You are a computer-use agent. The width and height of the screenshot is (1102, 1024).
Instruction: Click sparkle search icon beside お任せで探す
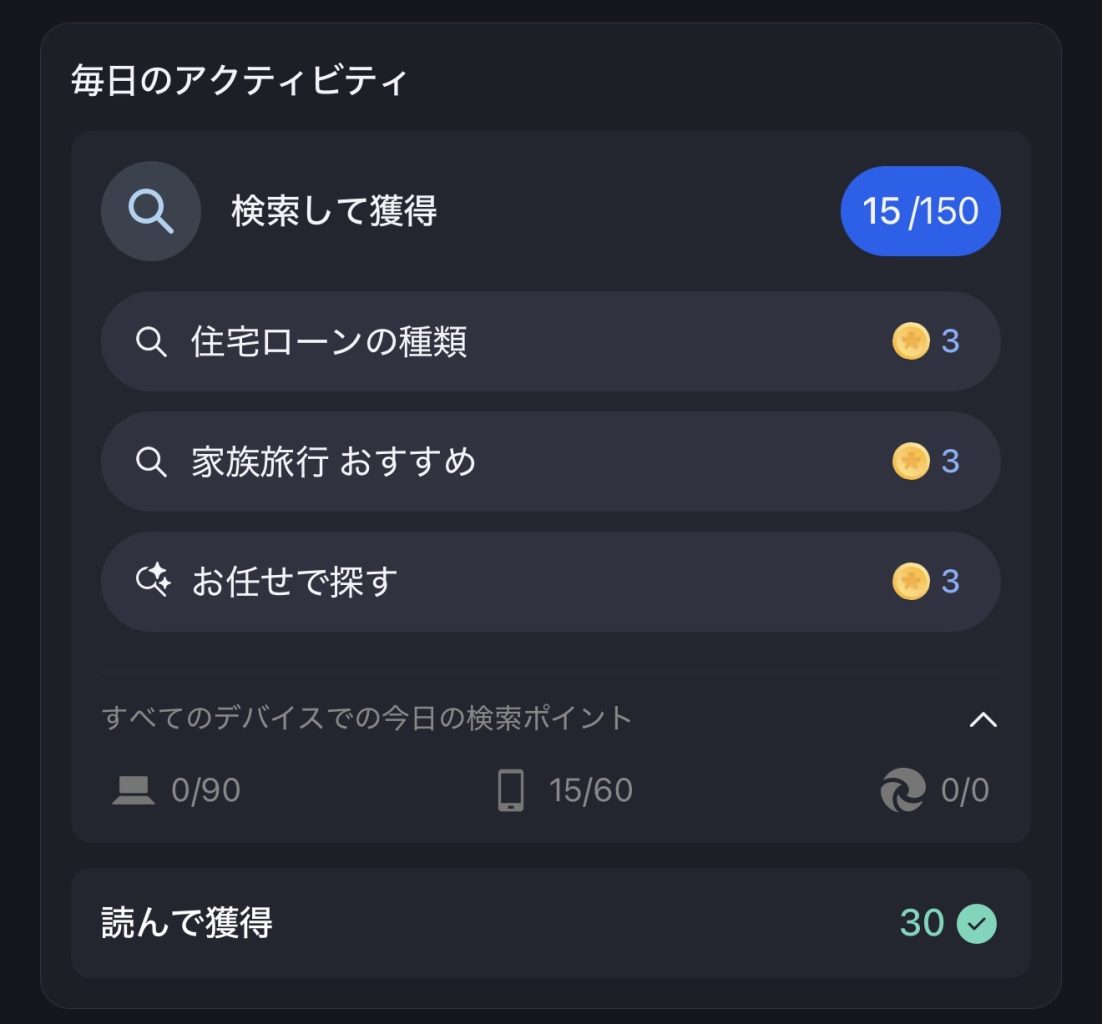click(x=152, y=582)
